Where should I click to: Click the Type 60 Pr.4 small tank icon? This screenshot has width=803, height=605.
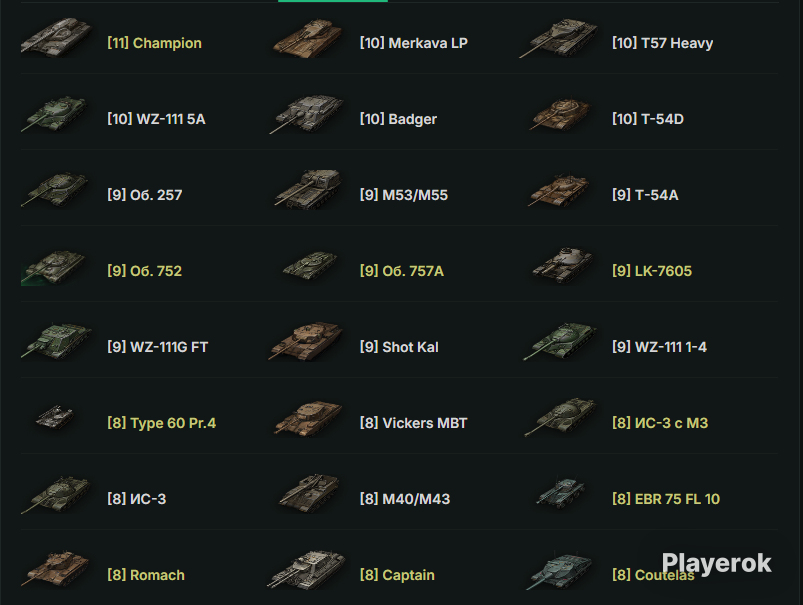pyautogui.click(x=54, y=416)
